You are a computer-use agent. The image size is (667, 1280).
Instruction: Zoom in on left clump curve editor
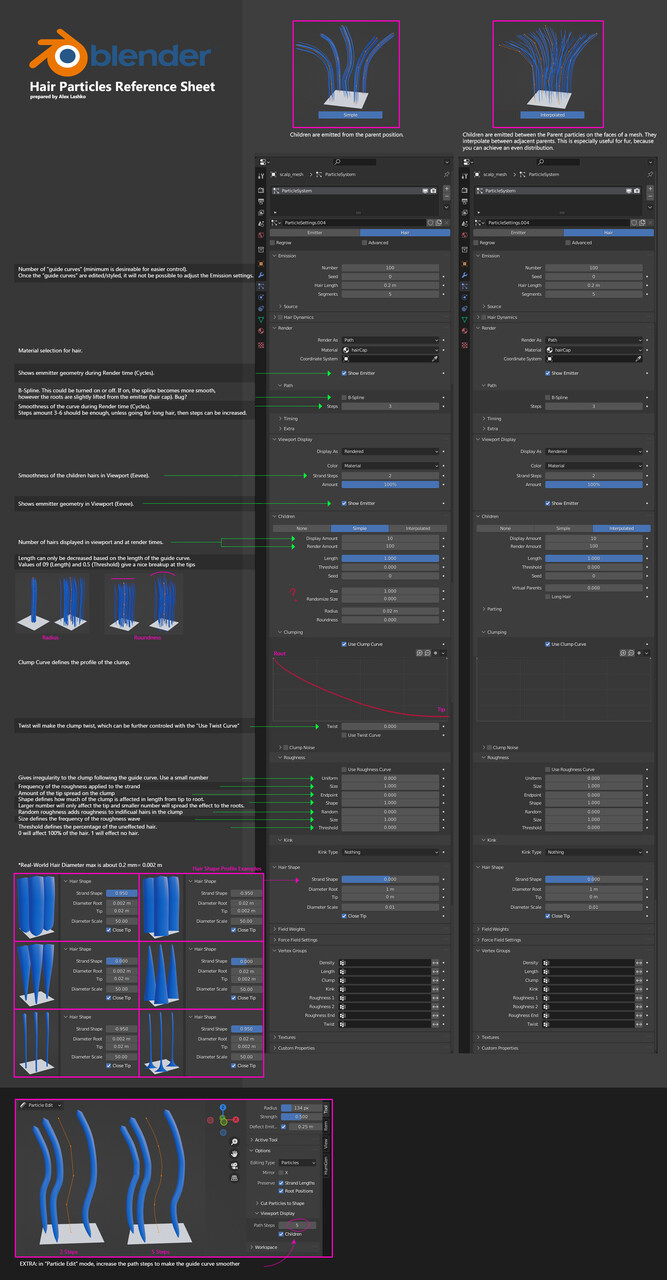point(419,653)
